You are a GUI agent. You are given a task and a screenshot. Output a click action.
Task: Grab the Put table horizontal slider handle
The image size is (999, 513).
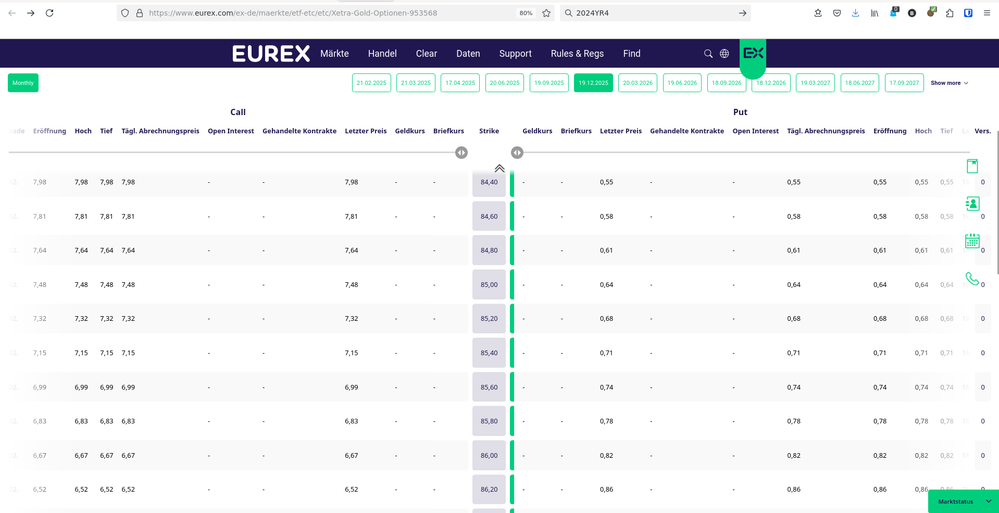517,152
